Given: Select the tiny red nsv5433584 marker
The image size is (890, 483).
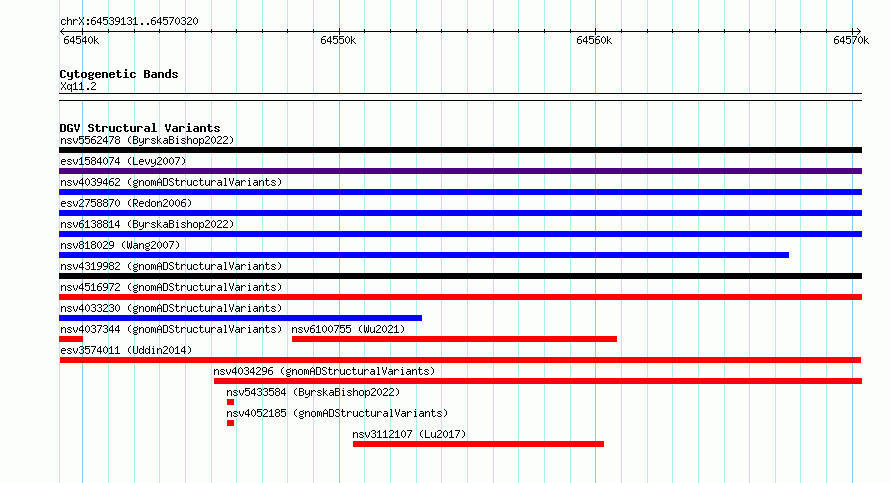Looking at the screenshot, I should (230, 402).
